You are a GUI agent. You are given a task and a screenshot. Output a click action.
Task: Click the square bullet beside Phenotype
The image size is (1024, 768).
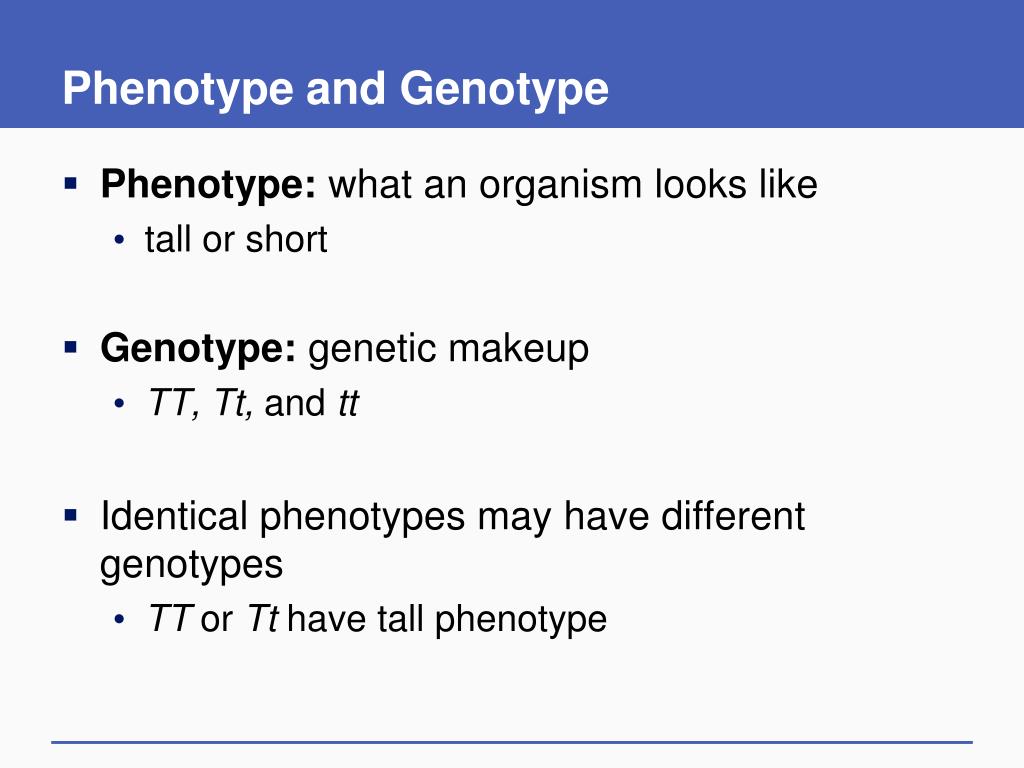coord(71,183)
